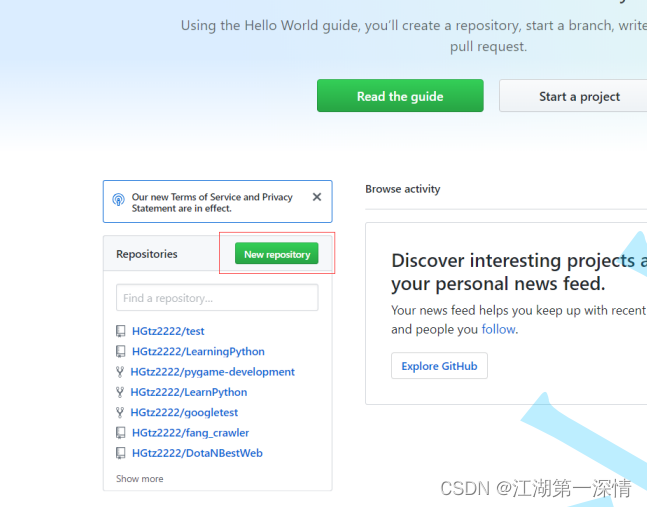Viewport: 647px width, 507px height.
Task: Show more repositories
Action: [x=139, y=479]
